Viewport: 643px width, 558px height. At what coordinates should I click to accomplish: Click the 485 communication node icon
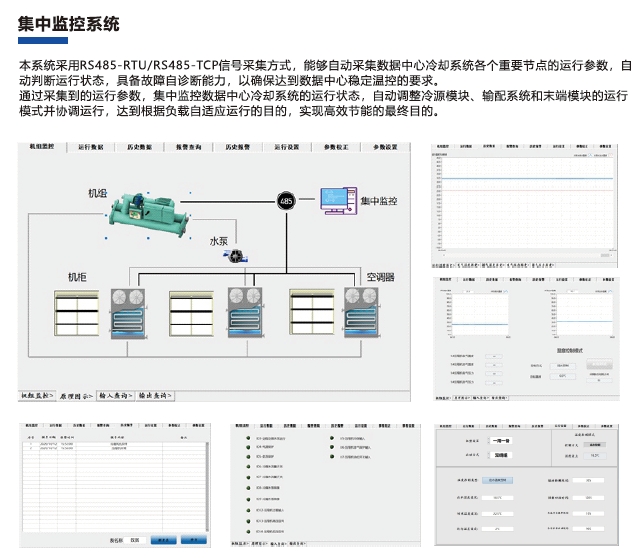286,201
